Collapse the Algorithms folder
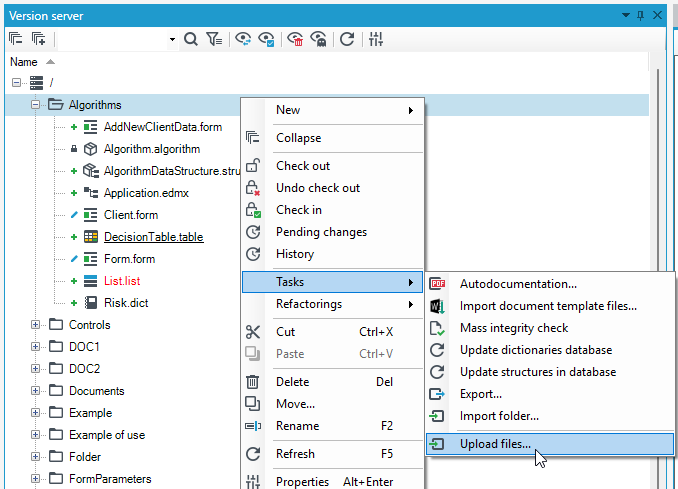The width and height of the screenshot is (678, 489). tap(35, 105)
